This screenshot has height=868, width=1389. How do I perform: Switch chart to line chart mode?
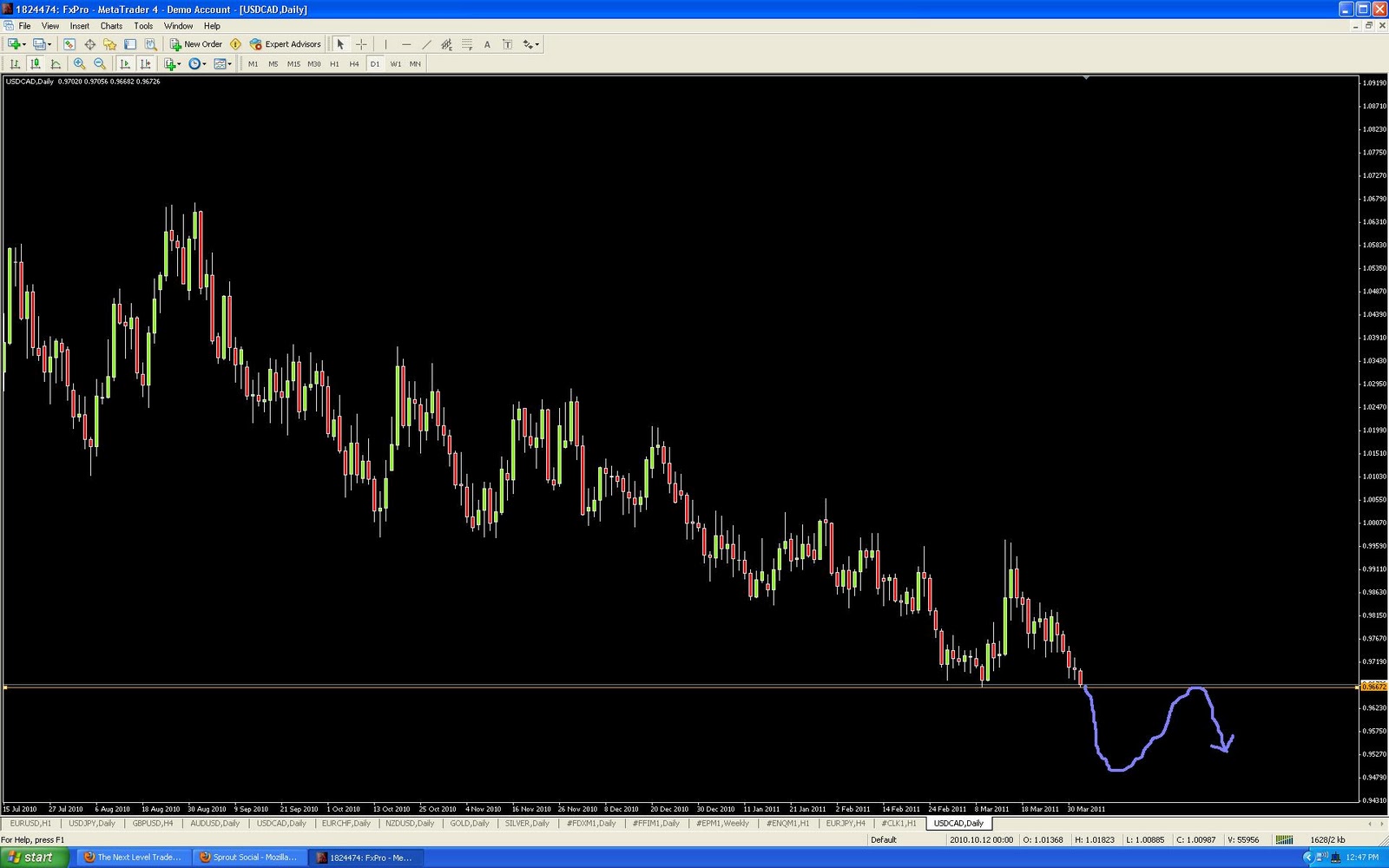click(x=56, y=63)
